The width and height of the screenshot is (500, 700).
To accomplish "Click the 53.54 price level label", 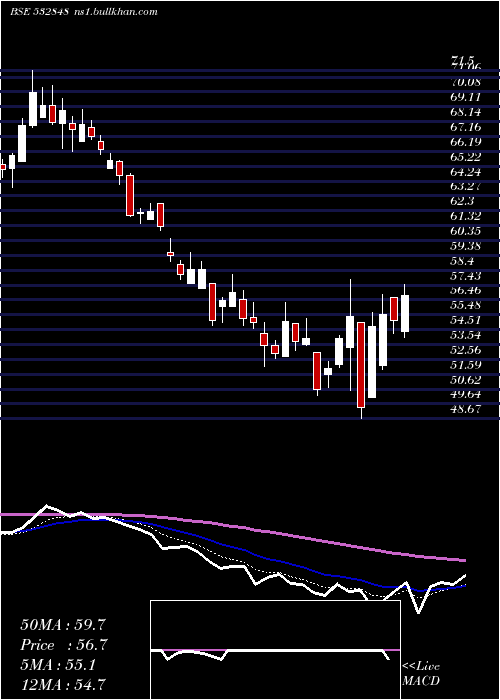I will (x=466, y=335).
